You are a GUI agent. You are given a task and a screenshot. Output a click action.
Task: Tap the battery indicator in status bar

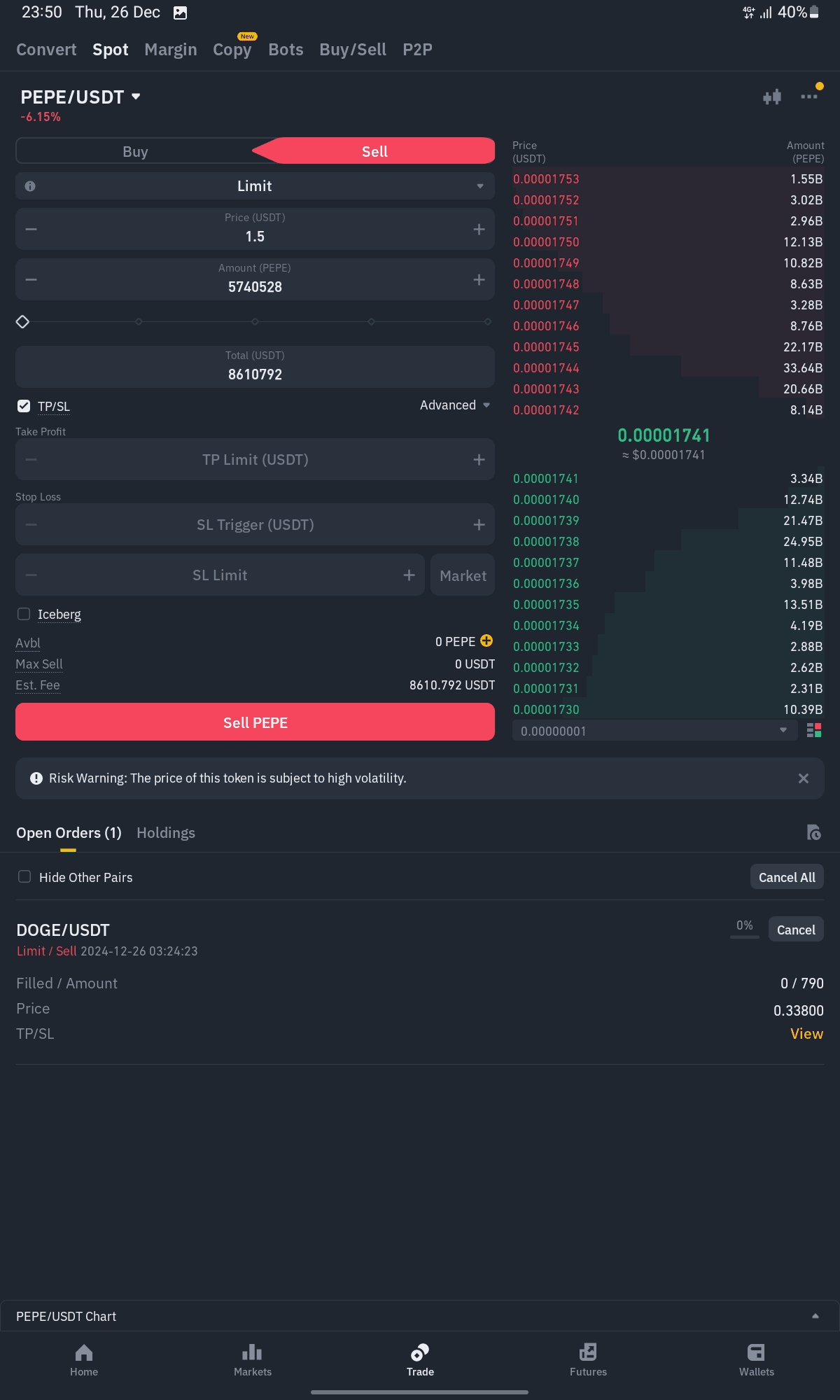click(x=814, y=12)
